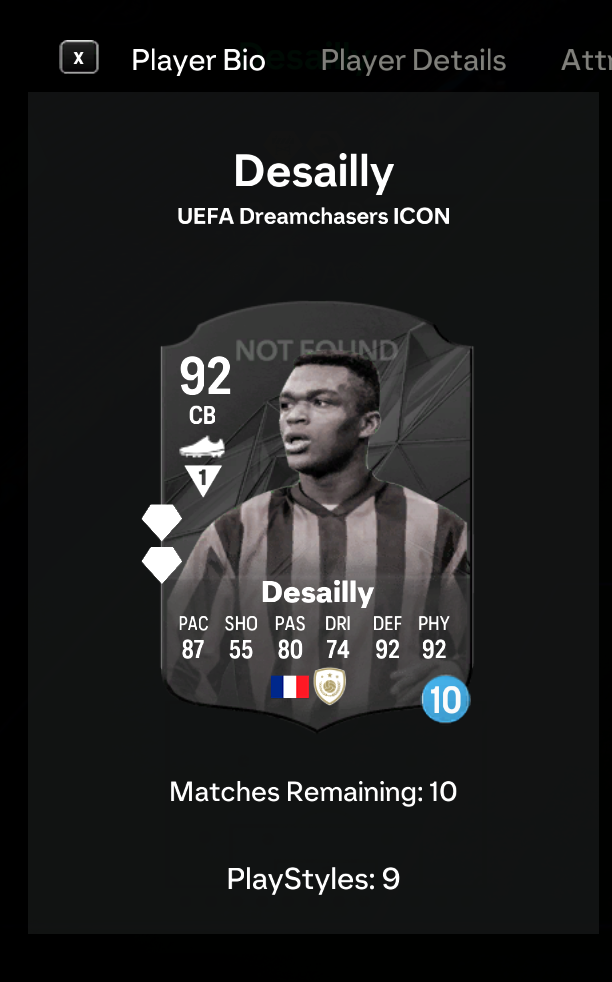612x982 pixels.
Task: Click the CB position label
Action: [202, 415]
